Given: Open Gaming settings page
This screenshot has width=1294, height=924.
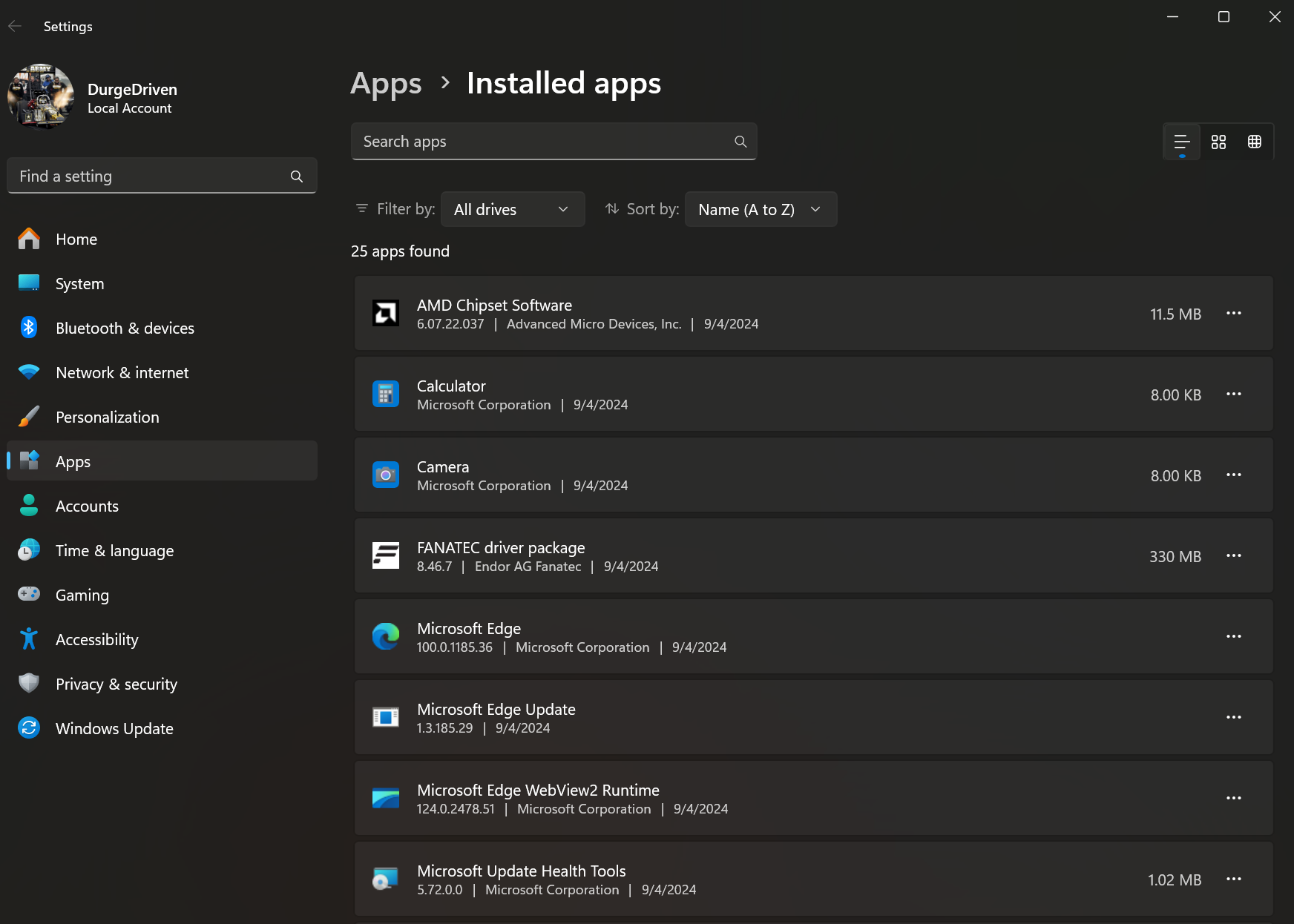Looking at the screenshot, I should [x=162, y=595].
